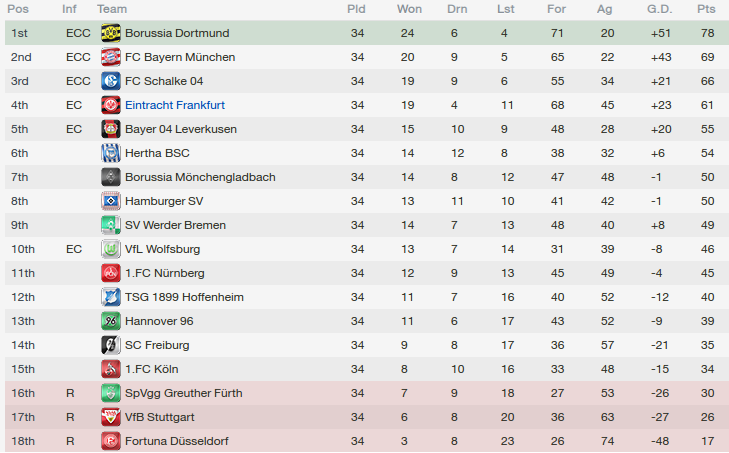729x453 pixels.
Task: Click the FC Bayern München club badge
Action: [111, 57]
